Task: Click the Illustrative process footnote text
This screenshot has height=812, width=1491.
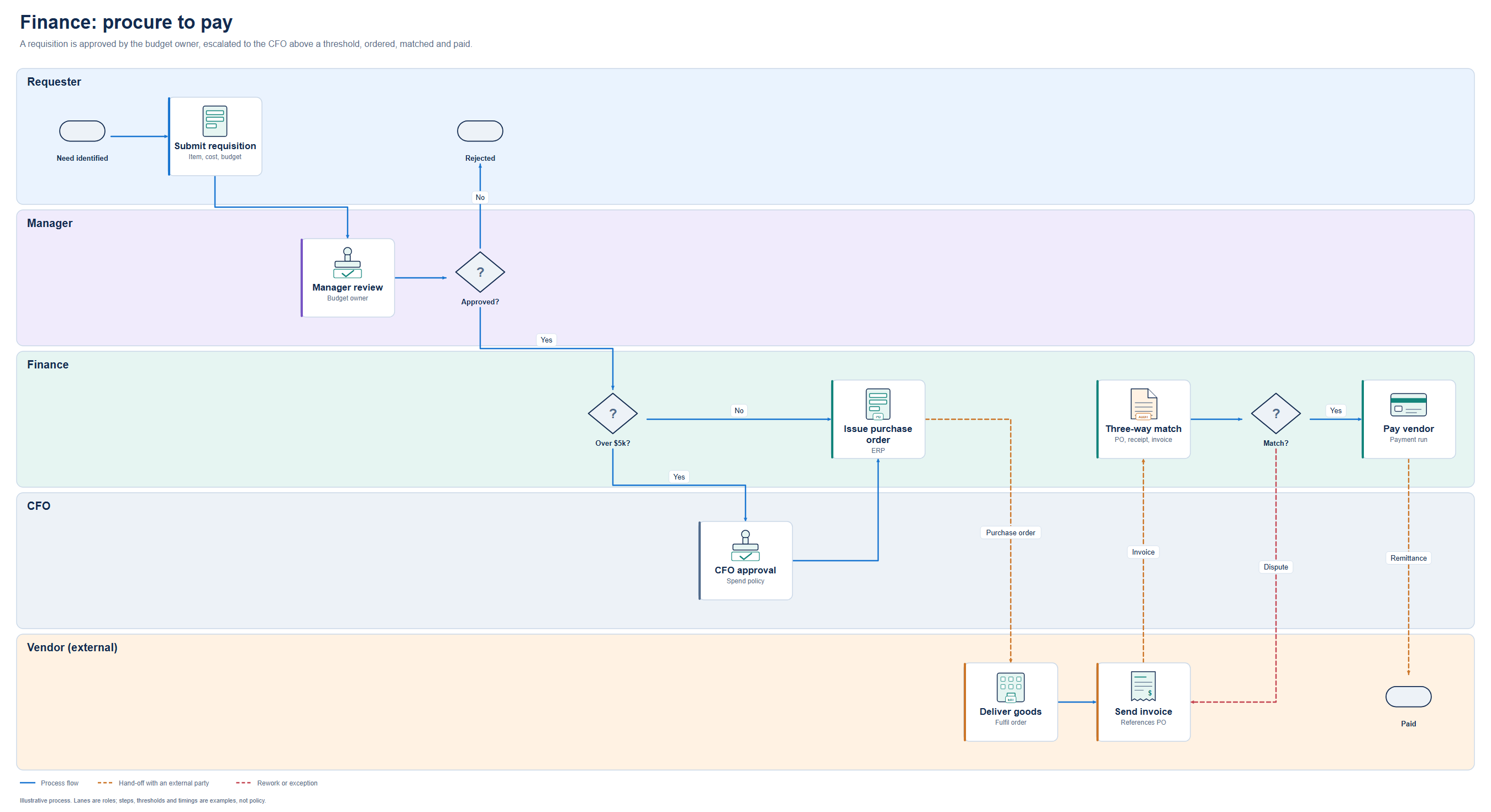Action: tap(143, 801)
